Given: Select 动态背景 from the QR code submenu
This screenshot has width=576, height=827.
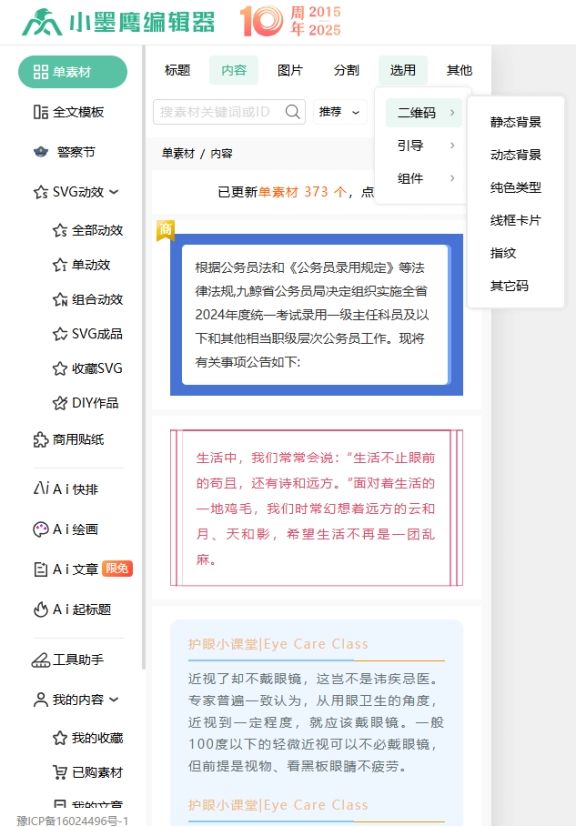Looking at the screenshot, I should [x=515, y=155].
